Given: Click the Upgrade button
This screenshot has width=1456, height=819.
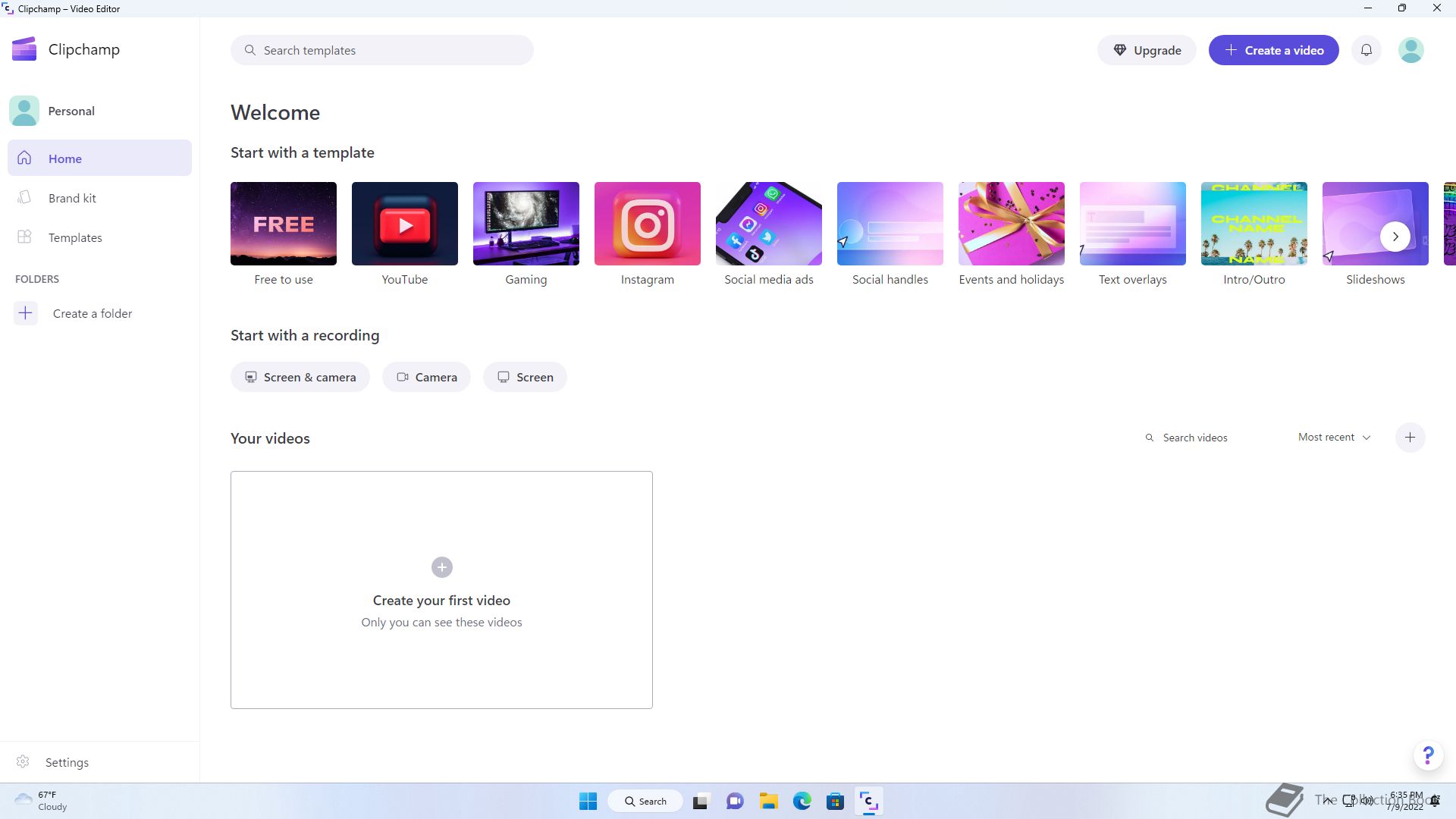Looking at the screenshot, I should coord(1147,50).
